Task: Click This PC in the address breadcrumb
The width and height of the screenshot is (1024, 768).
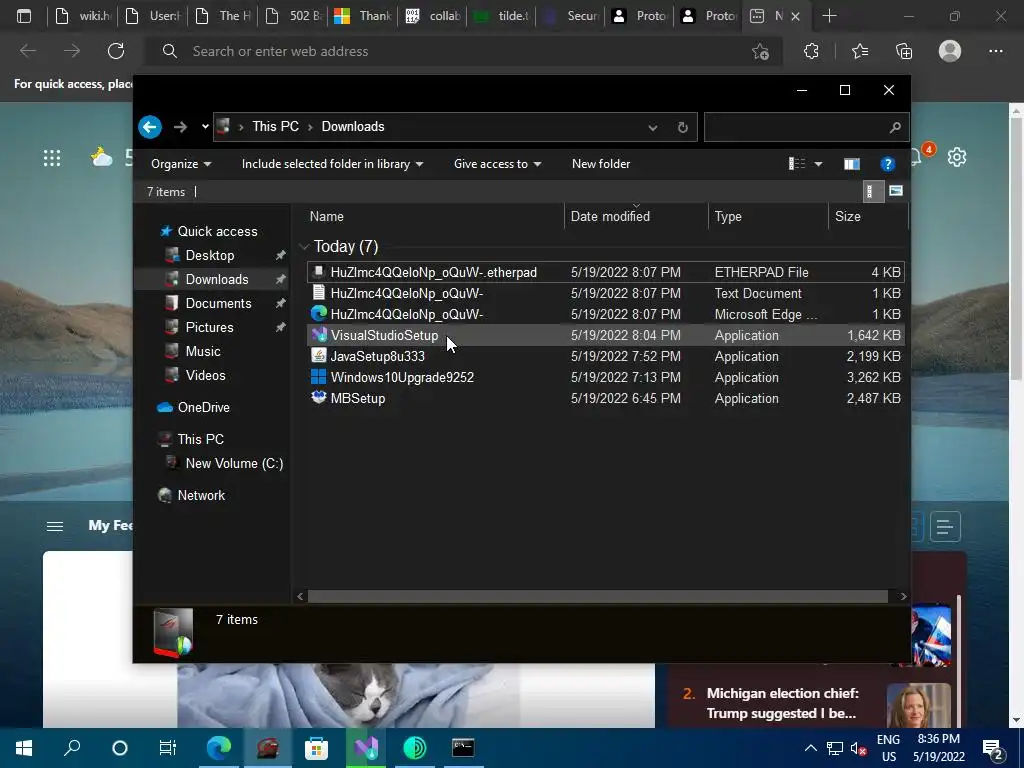Action: click(276, 127)
